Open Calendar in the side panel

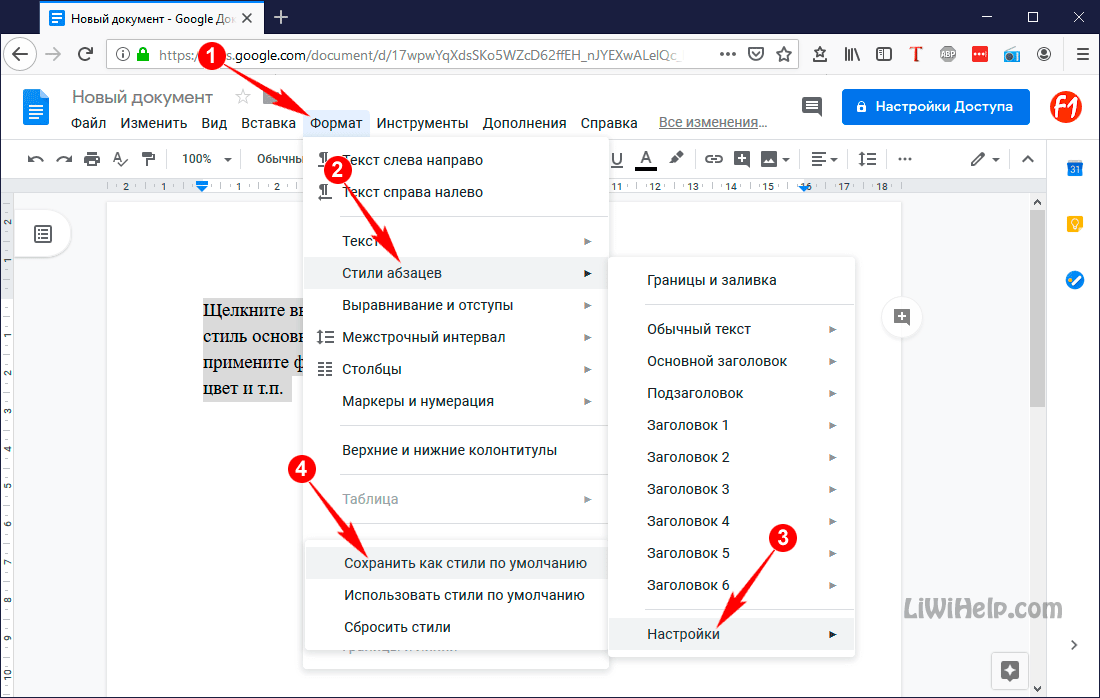[x=1074, y=168]
